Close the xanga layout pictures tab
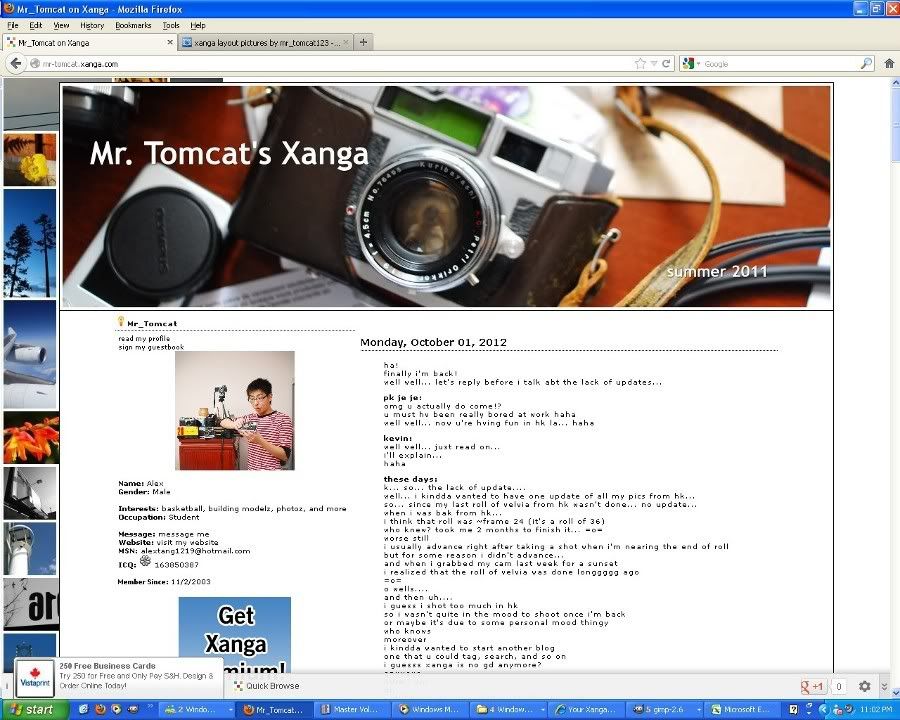900x720 pixels. tap(346, 42)
